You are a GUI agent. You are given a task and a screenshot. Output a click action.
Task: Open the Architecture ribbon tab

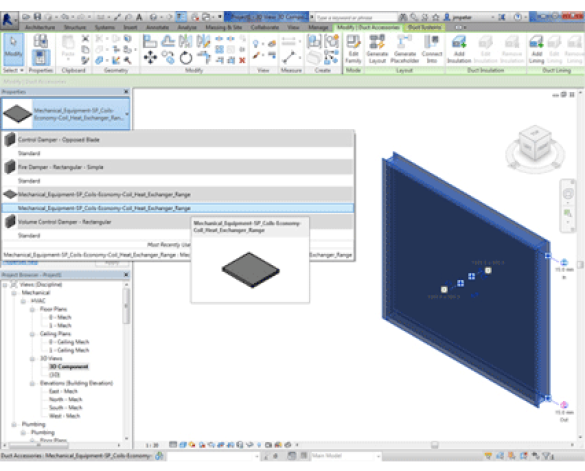click(40, 27)
